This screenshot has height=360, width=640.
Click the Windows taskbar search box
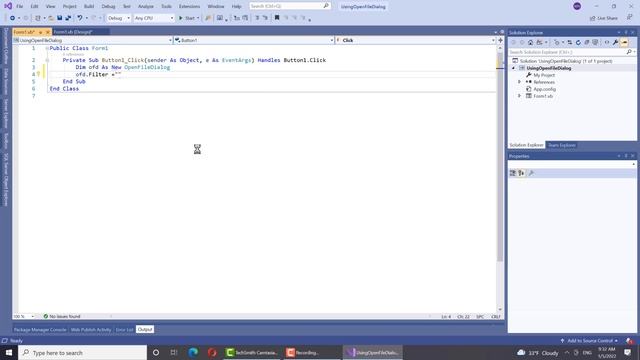pos(83,353)
